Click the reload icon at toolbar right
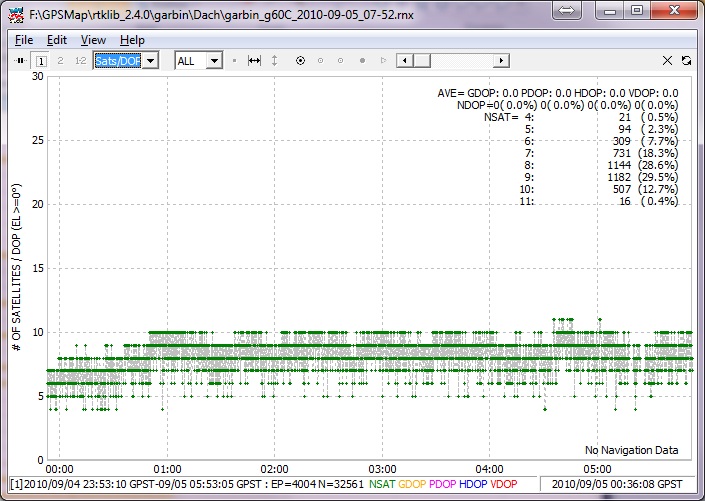The image size is (705, 501). [x=687, y=61]
